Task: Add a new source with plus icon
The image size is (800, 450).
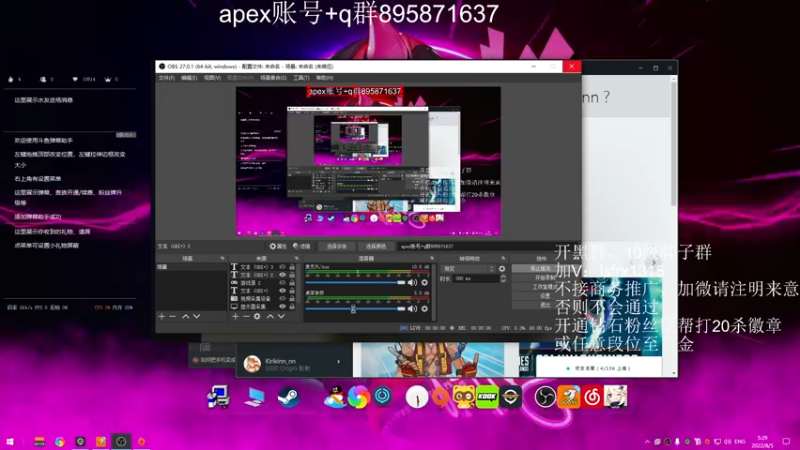Action: coord(235,316)
